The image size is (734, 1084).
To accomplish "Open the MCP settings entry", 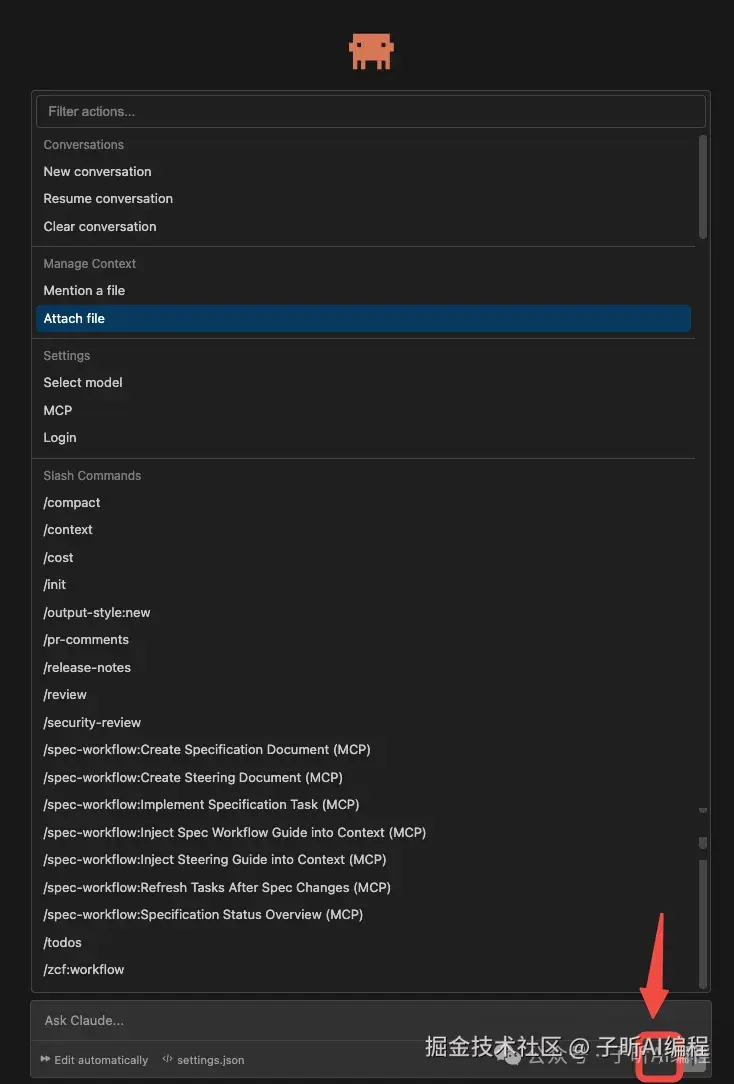I will (x=58, y=411).
